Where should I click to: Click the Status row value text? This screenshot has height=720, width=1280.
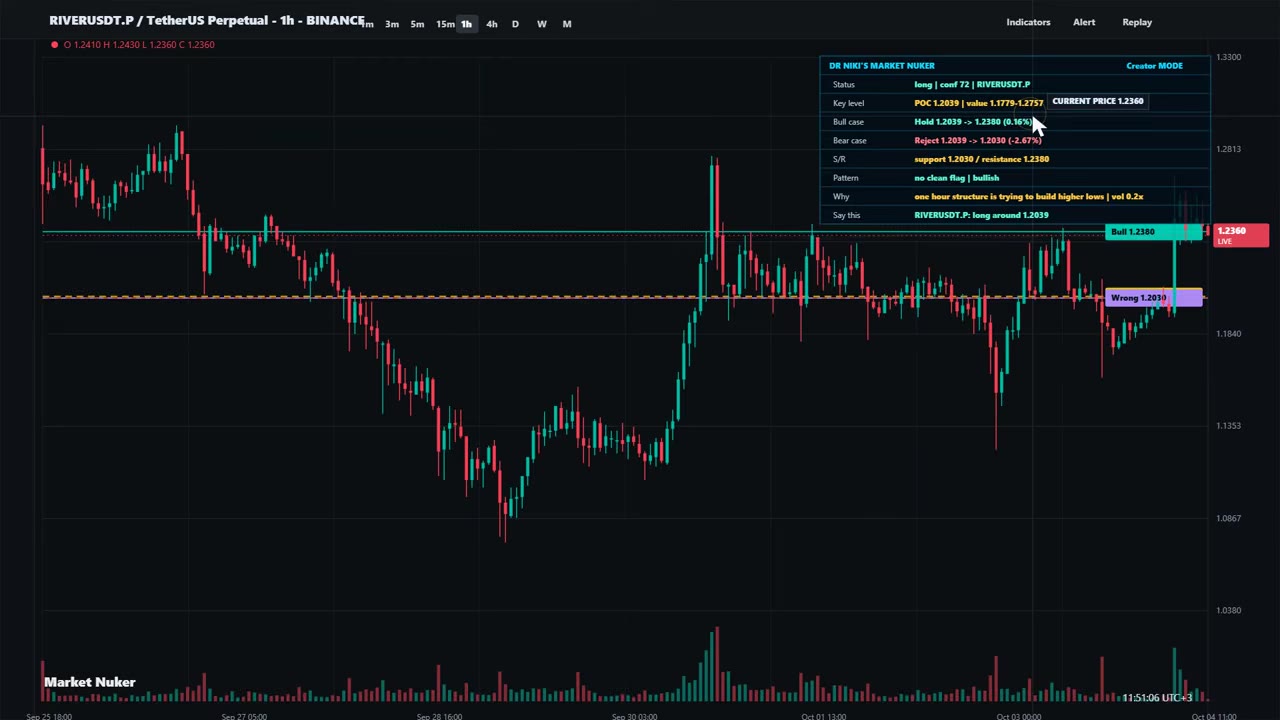tap(972, 85)
